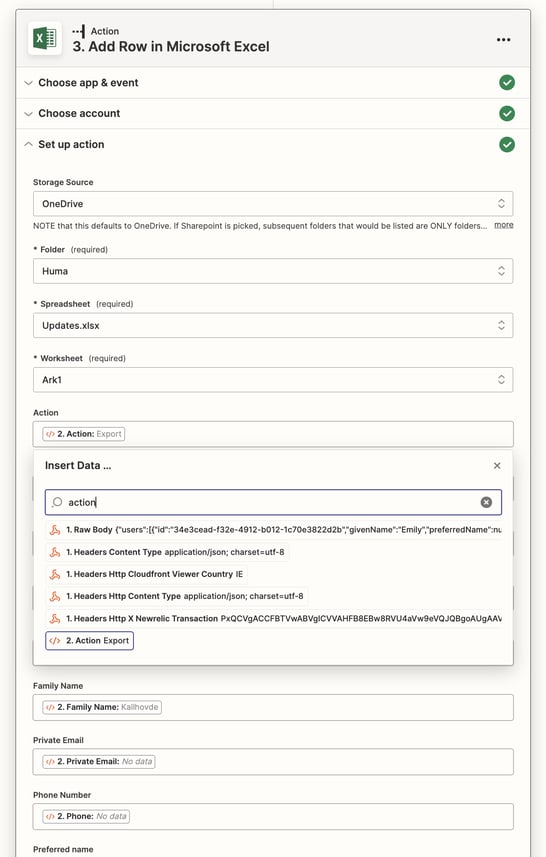
Task: Click the Family Name input field
Action: [x=273, y=707]
